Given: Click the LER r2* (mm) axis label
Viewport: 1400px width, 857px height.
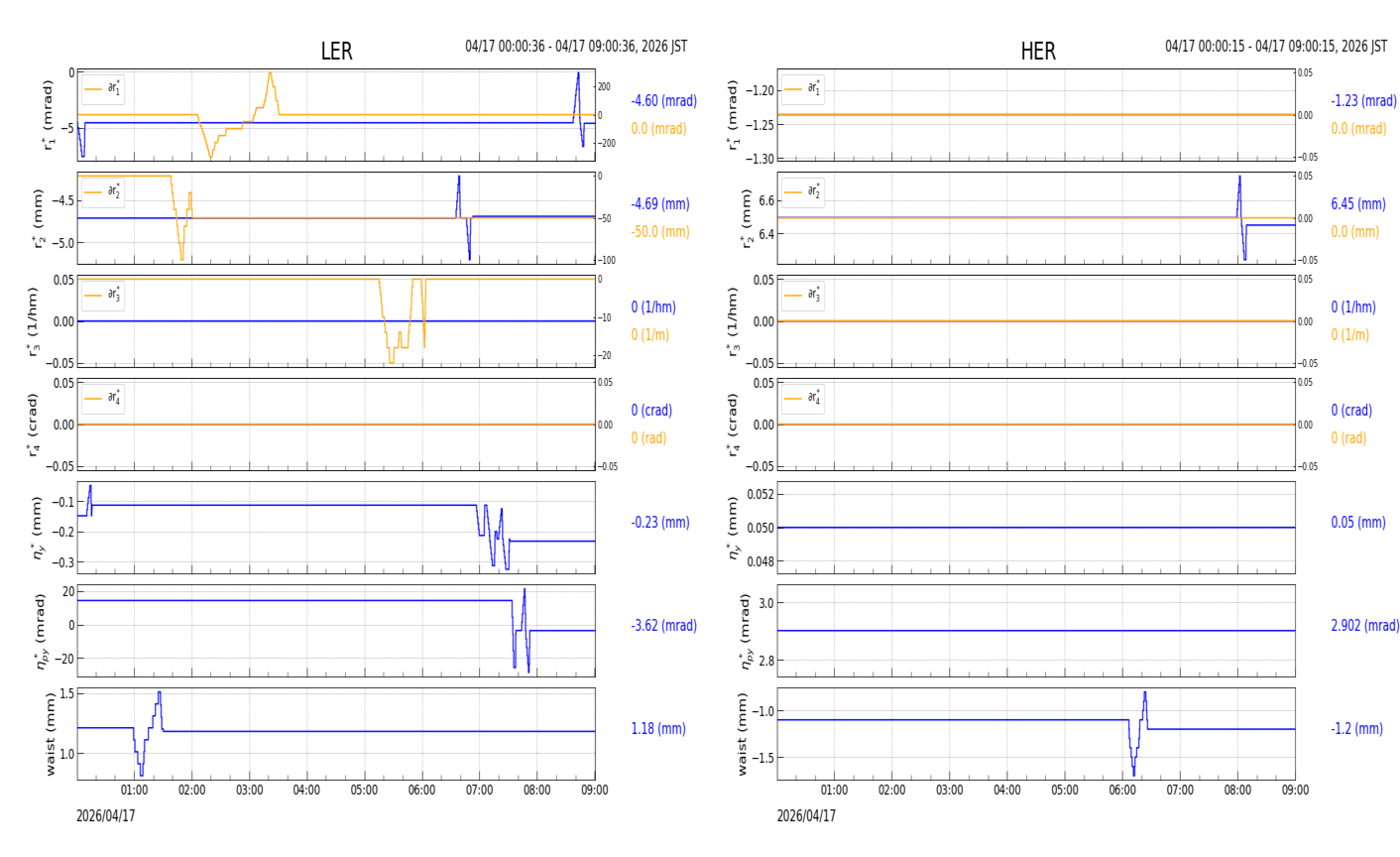Looking at the screenshot, I should coord(41,218).
